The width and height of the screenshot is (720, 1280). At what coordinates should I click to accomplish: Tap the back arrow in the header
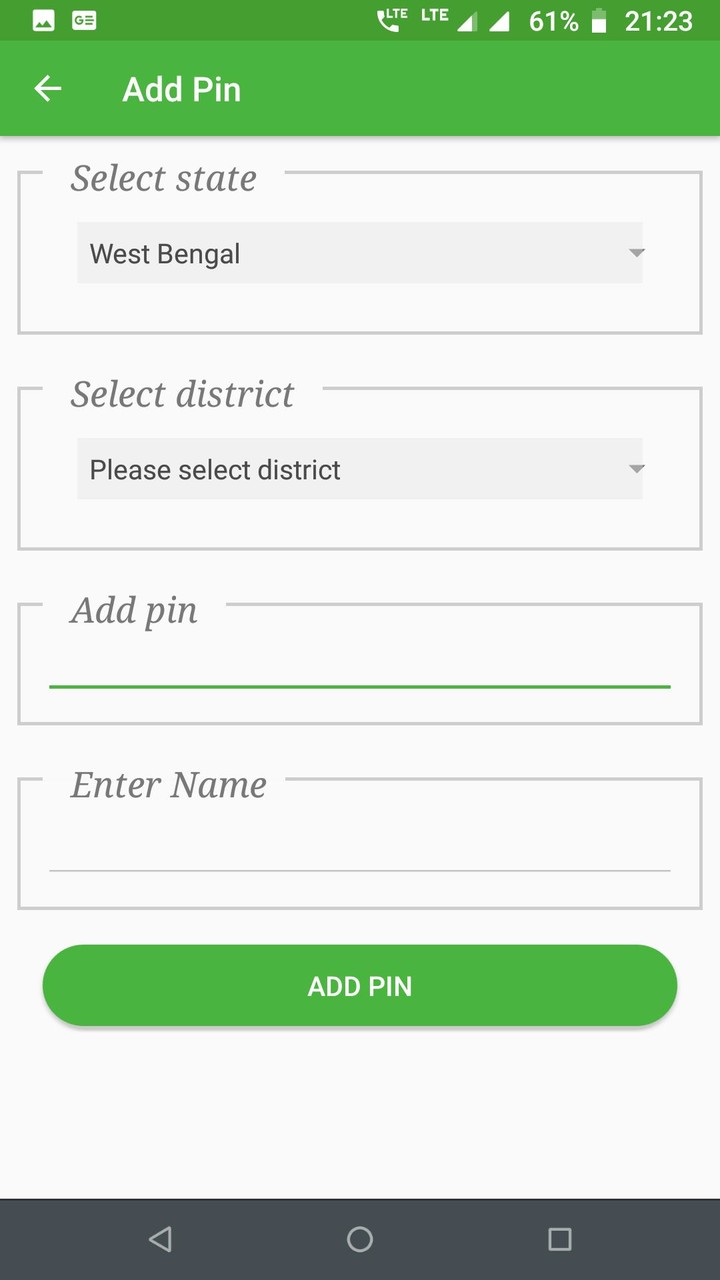click(x=48, y=89)
